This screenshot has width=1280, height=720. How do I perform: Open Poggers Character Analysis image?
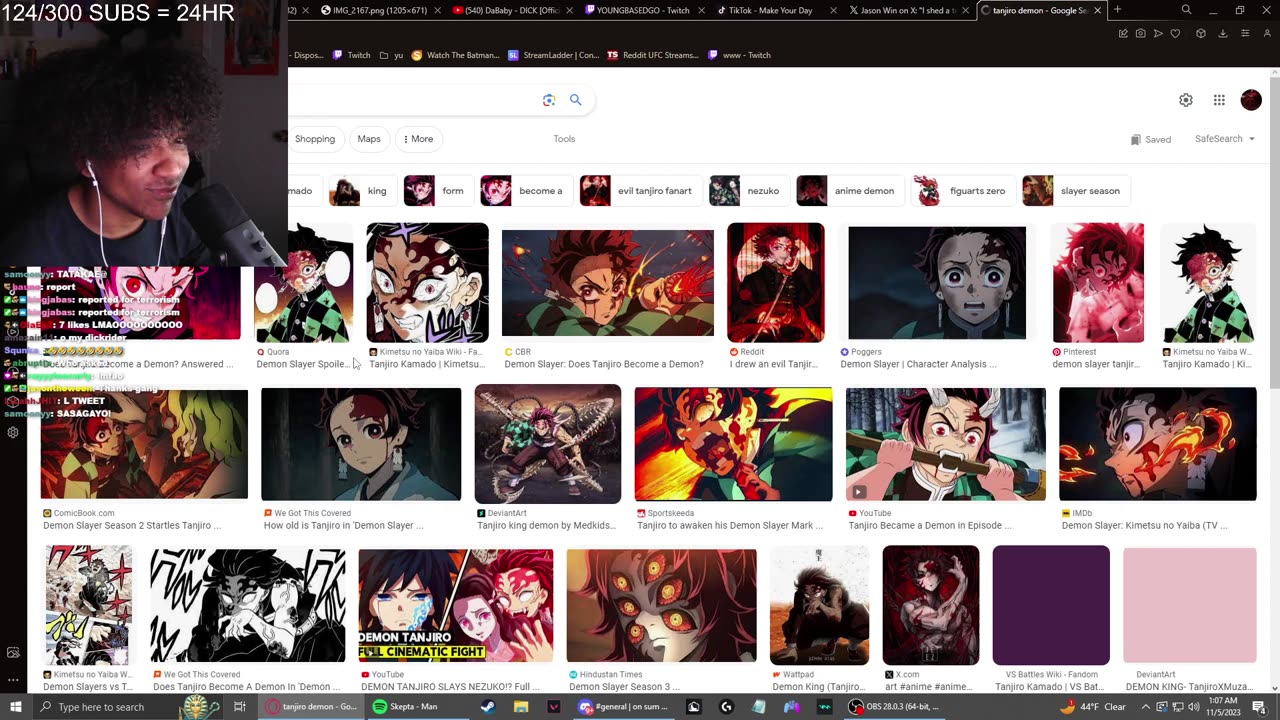point(937,283)
